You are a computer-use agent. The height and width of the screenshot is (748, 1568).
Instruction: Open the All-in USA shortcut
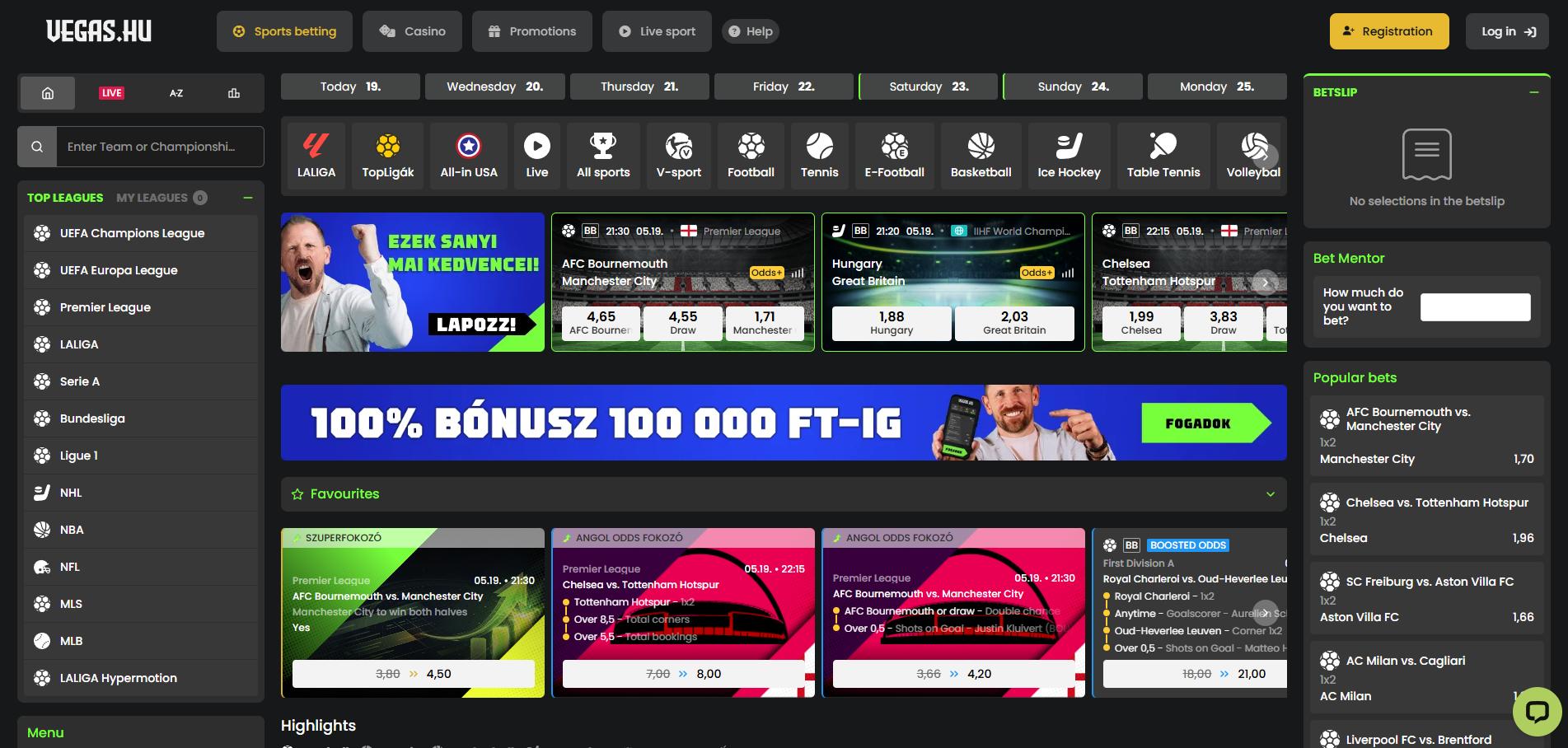[x=469, y=157]
